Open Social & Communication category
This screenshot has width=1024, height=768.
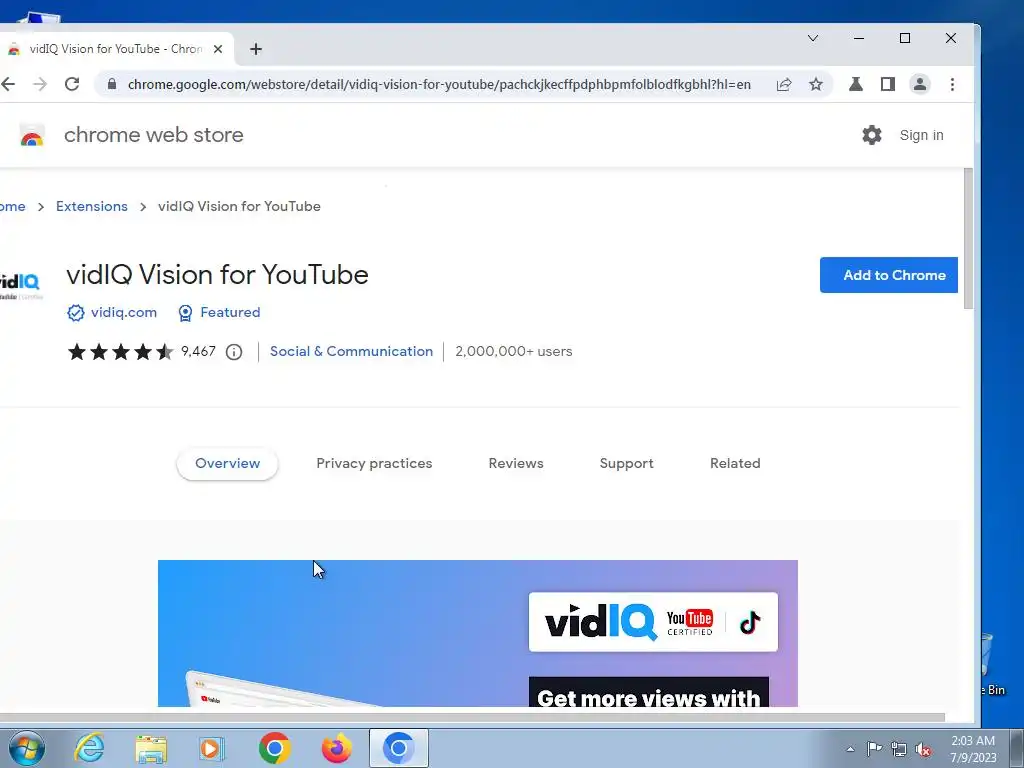[351, 351]
